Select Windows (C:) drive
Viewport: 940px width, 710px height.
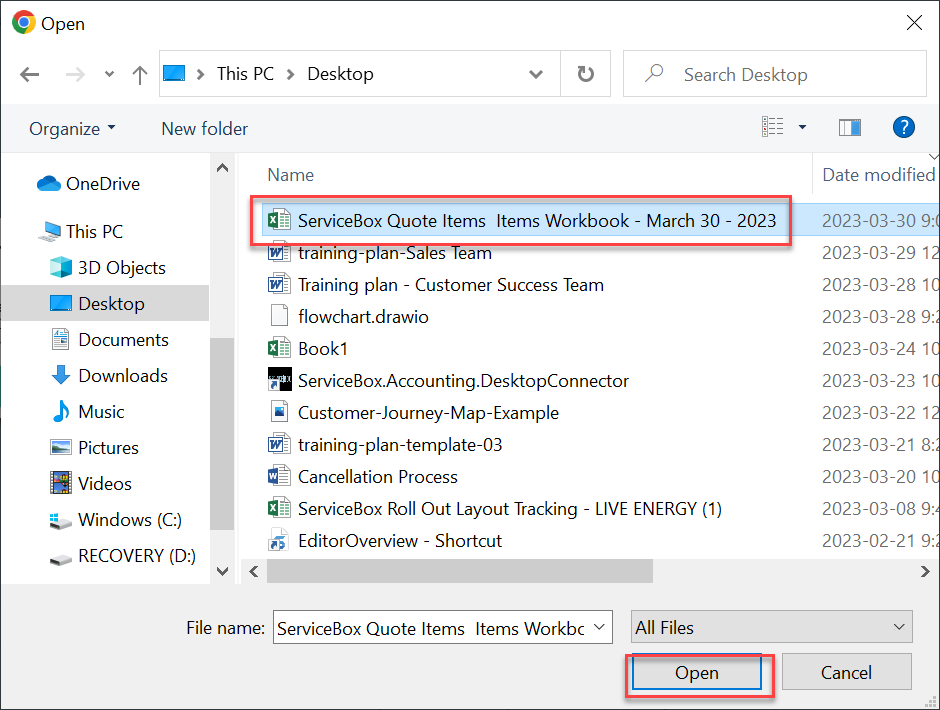(x=116, y=519)
